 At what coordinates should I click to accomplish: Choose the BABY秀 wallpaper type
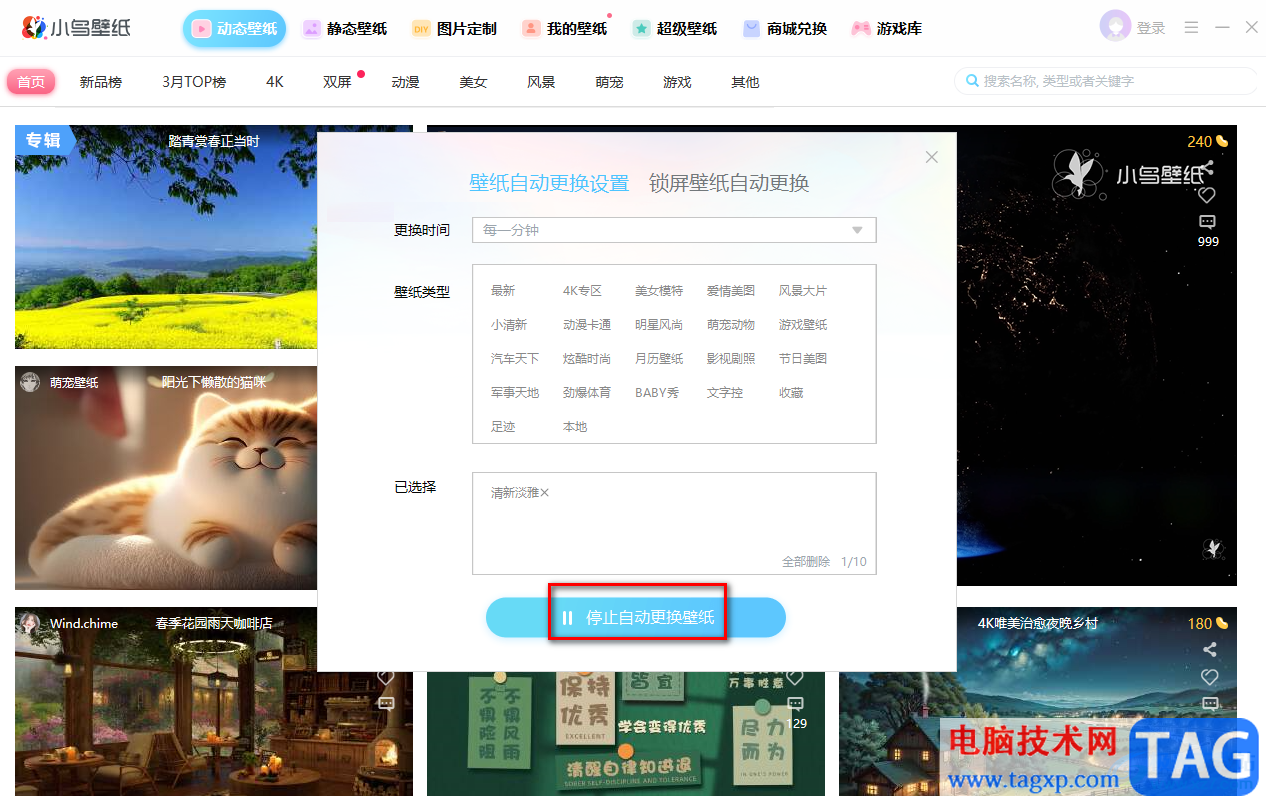[x=657, y=393]
